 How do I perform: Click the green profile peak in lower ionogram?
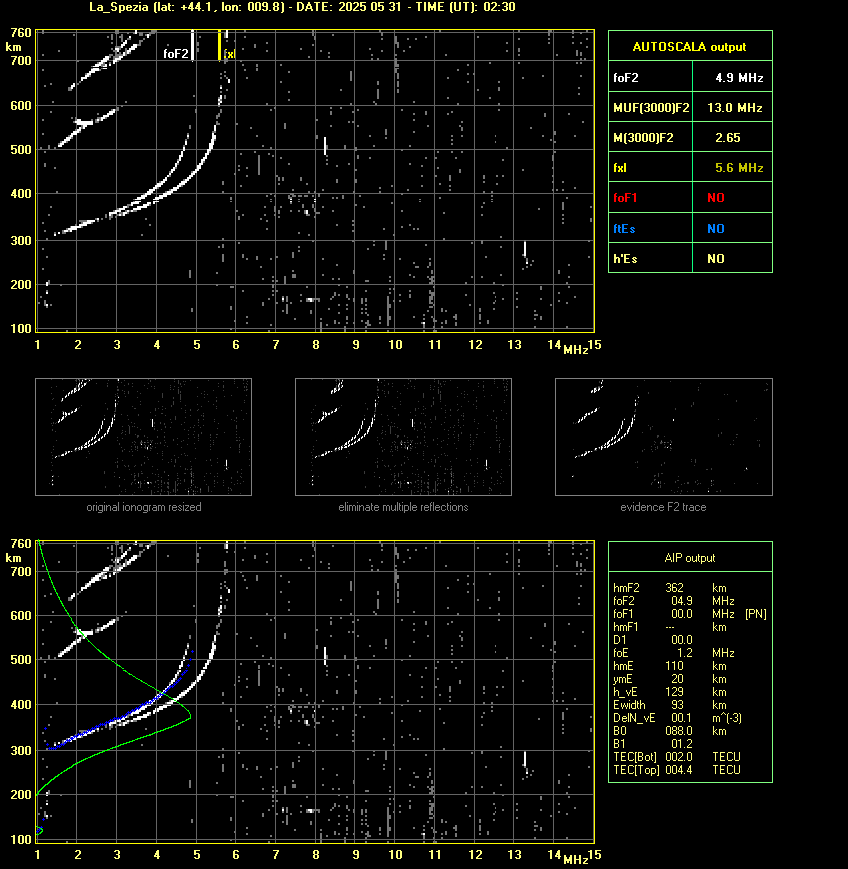[x=190, y=715]
